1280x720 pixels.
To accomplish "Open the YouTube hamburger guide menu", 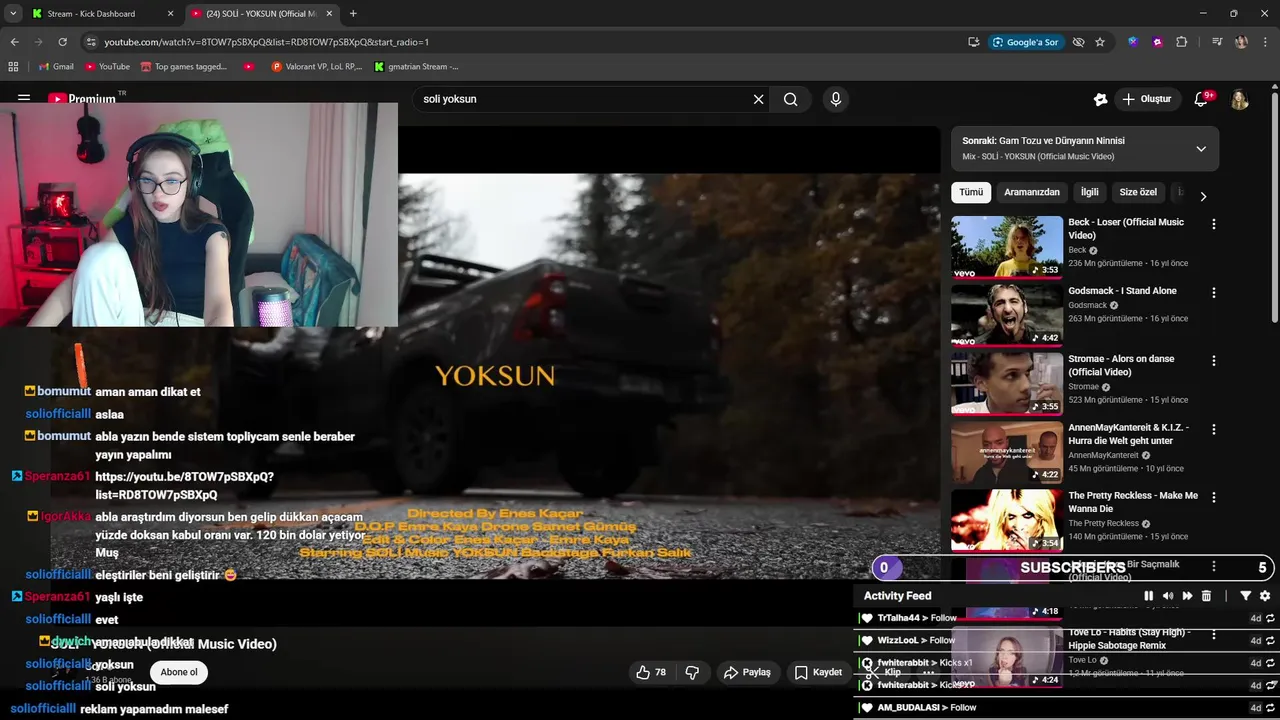I will pyautogui.click(x=24, y=99).
